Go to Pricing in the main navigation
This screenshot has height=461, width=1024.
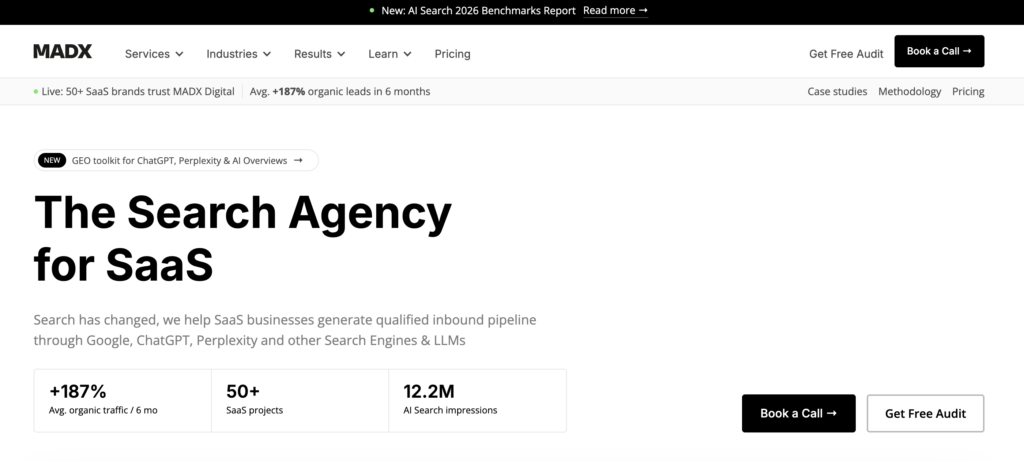pyautogui.click(x=453, y=54)
